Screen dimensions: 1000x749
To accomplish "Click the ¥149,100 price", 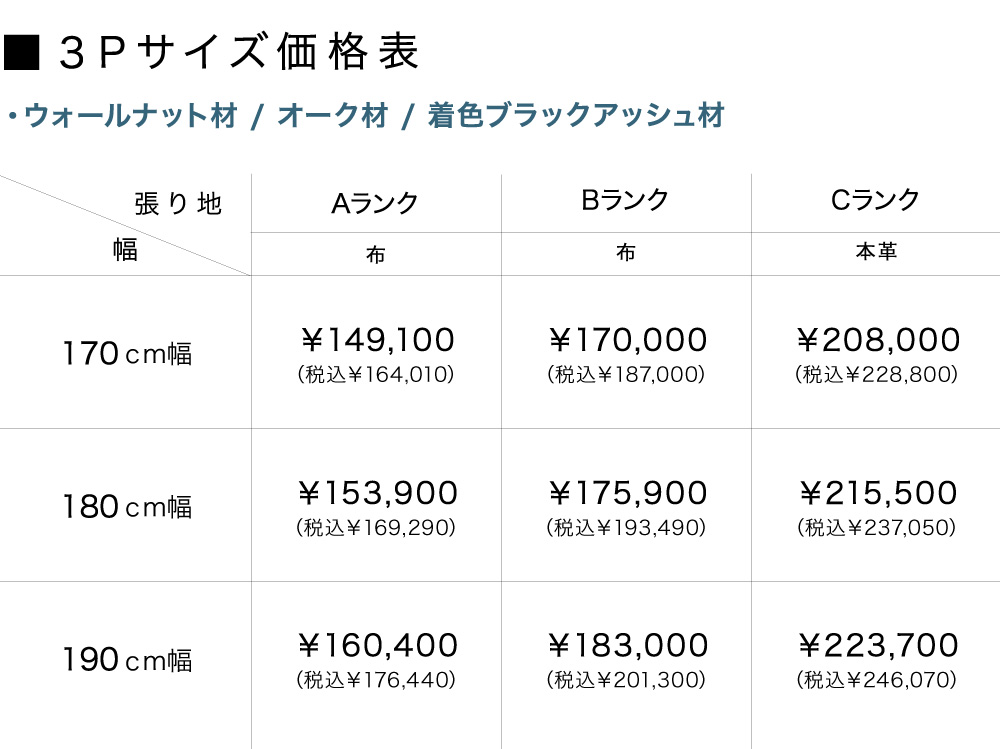I will tap(377, 340).
